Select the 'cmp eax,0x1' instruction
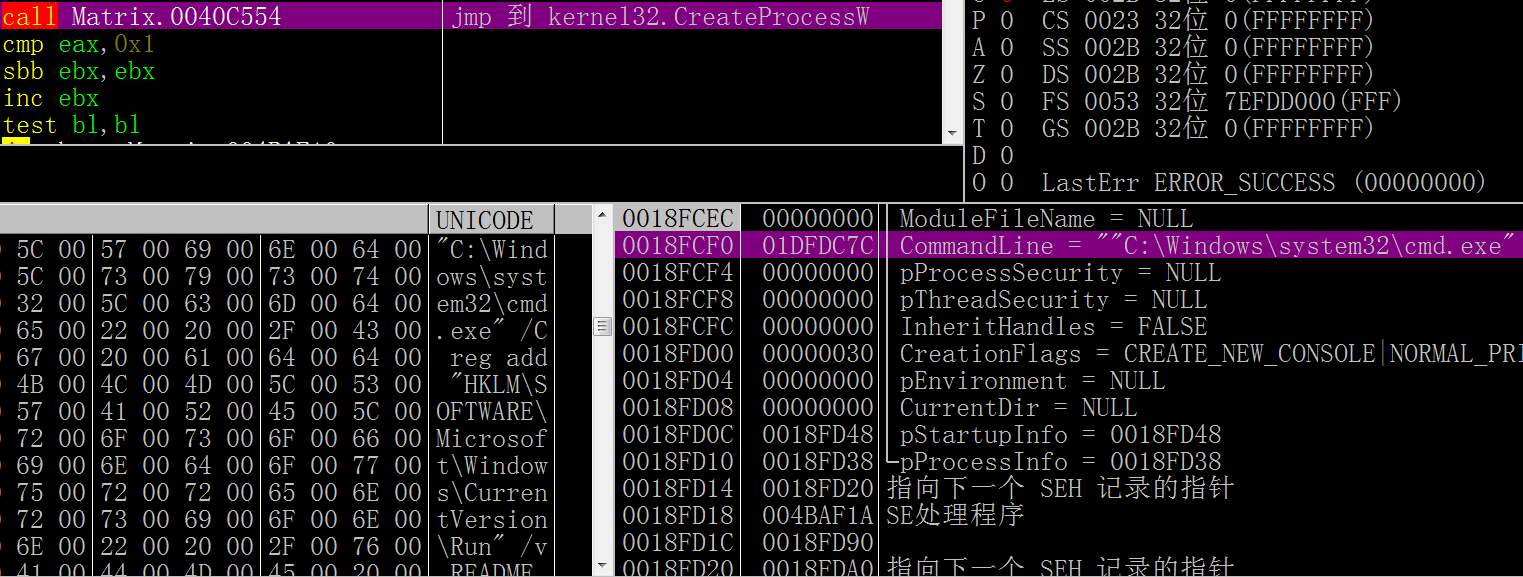The width and height of the screenshot is (1523, 577). coord(79,44)
